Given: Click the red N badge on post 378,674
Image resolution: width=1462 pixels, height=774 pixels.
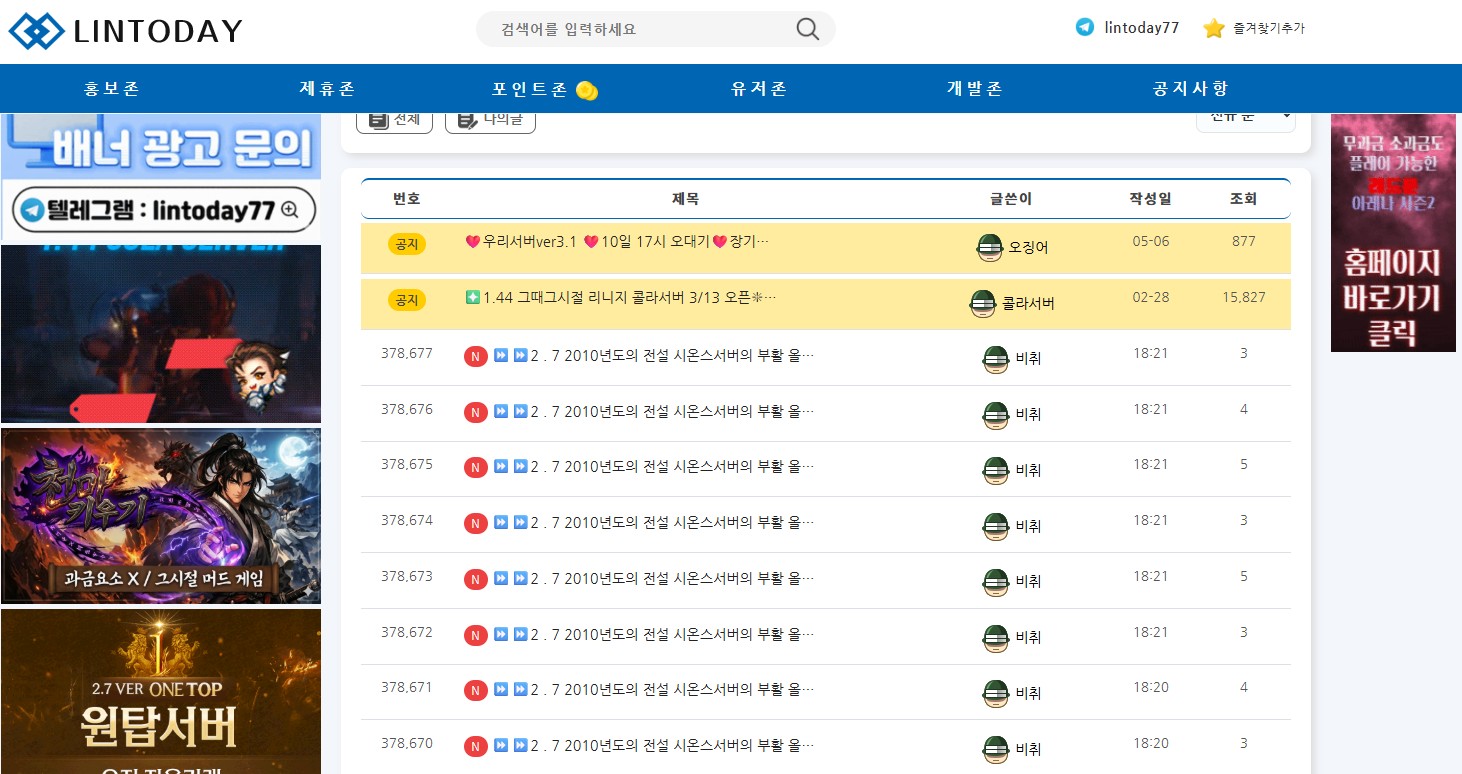Looking at the screenshot, I should (x=476, y=524).
